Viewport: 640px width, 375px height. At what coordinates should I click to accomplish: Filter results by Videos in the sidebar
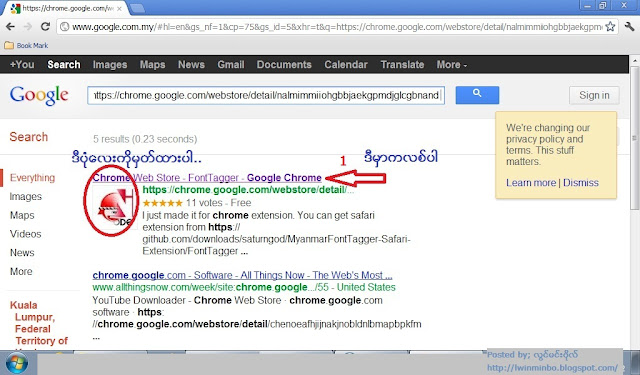[26, 234]
